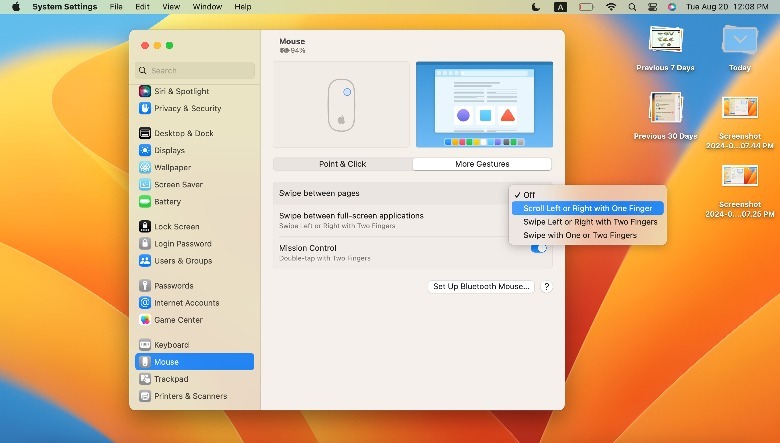Image resolution: width=780 pixels, height=443 pixels.
Task: Open the Wi-Fi menu bar icon
Action: pyautogui.click(x=611, y=7)
